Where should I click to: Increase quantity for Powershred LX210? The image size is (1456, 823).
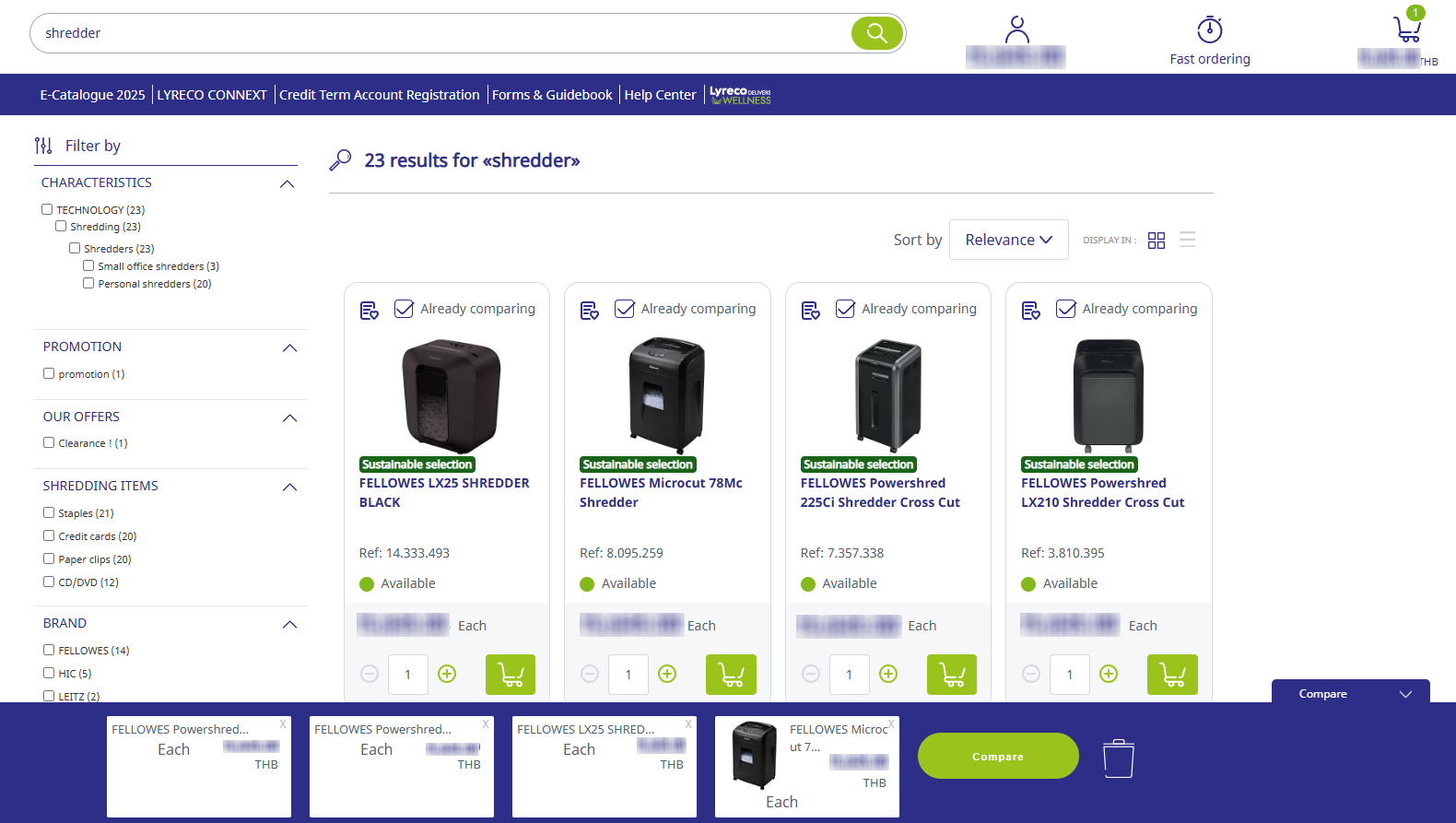tap(1109, 674)
